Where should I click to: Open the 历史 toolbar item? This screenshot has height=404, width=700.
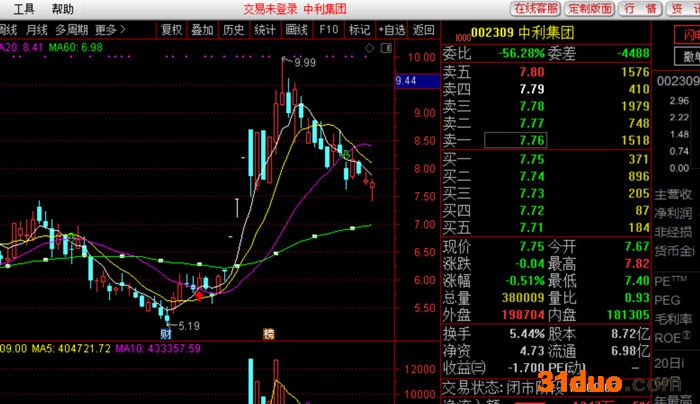click(233, 29)
